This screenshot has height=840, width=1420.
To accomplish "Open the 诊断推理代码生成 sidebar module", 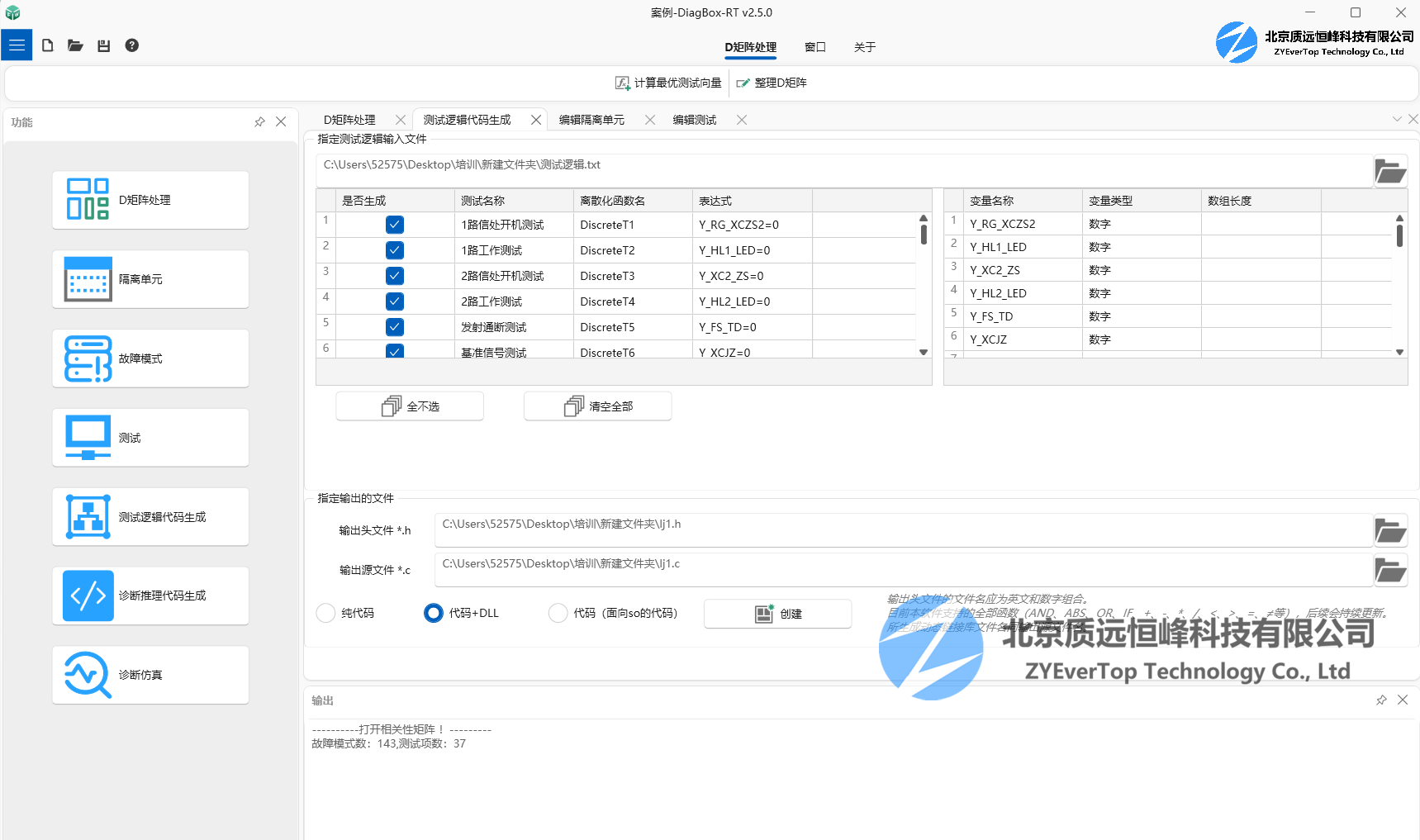I will (150, 596).
